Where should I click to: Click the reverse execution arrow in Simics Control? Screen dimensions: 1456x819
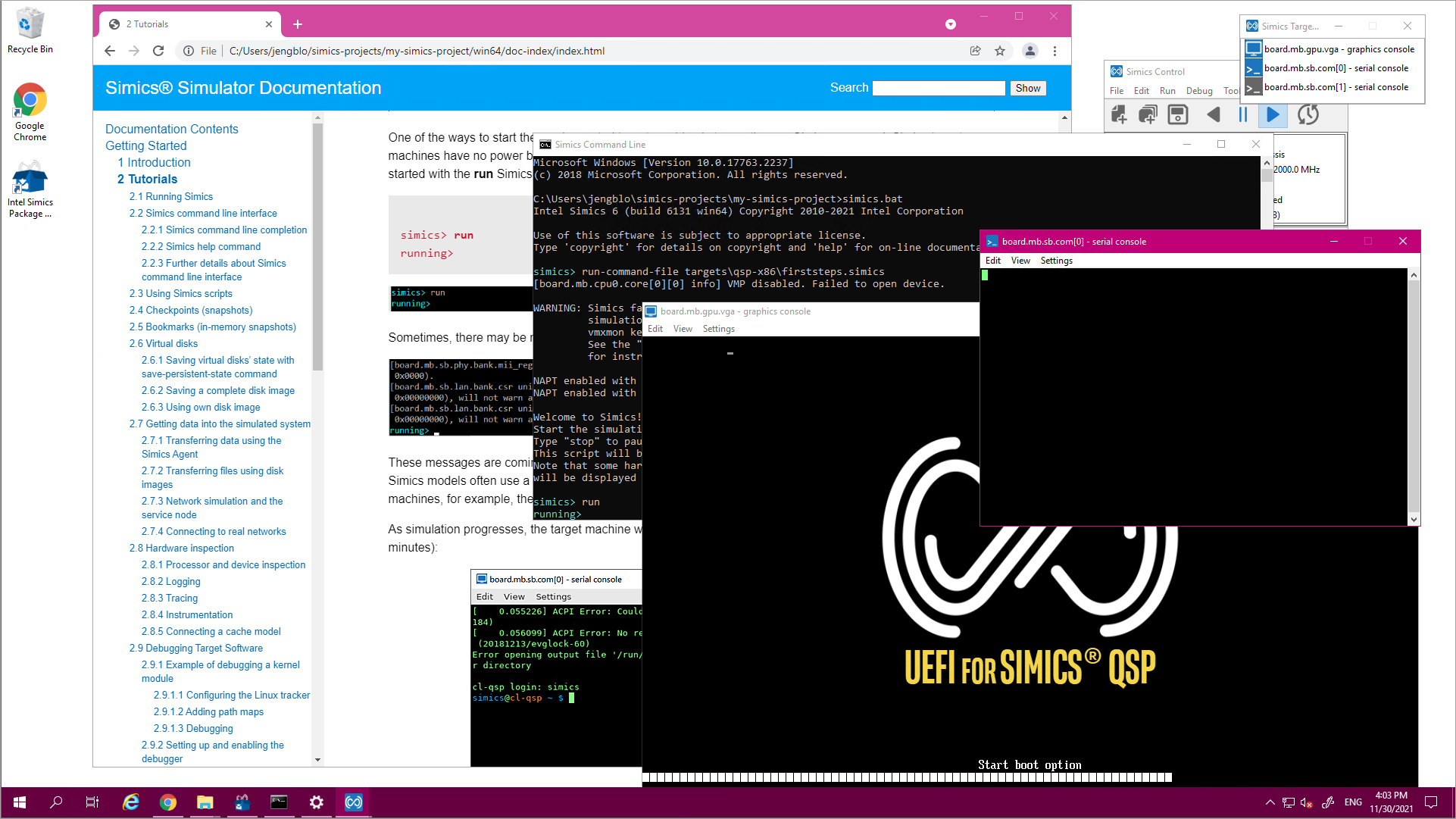(x=1214, y=114)
